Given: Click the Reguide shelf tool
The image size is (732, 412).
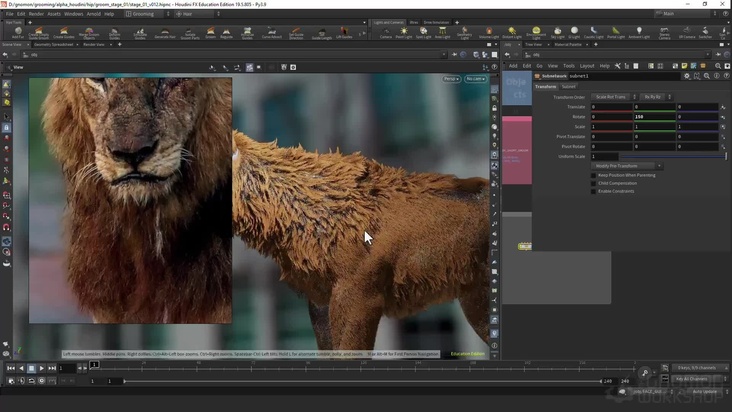Looking at the screenshot, I should (x=226, y=32).
